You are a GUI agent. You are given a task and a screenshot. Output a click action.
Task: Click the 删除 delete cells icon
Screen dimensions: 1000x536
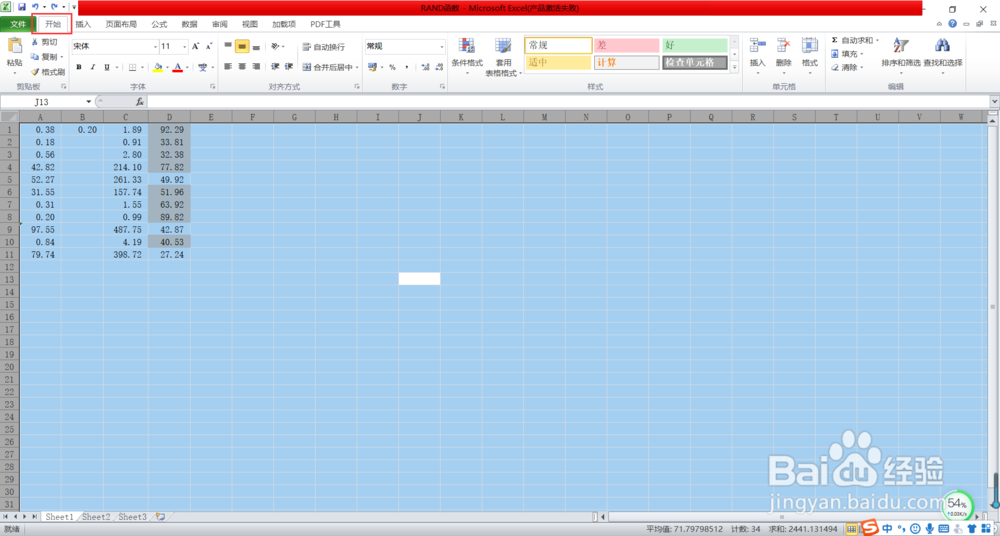pyautogui.click(x=784, y=45)
